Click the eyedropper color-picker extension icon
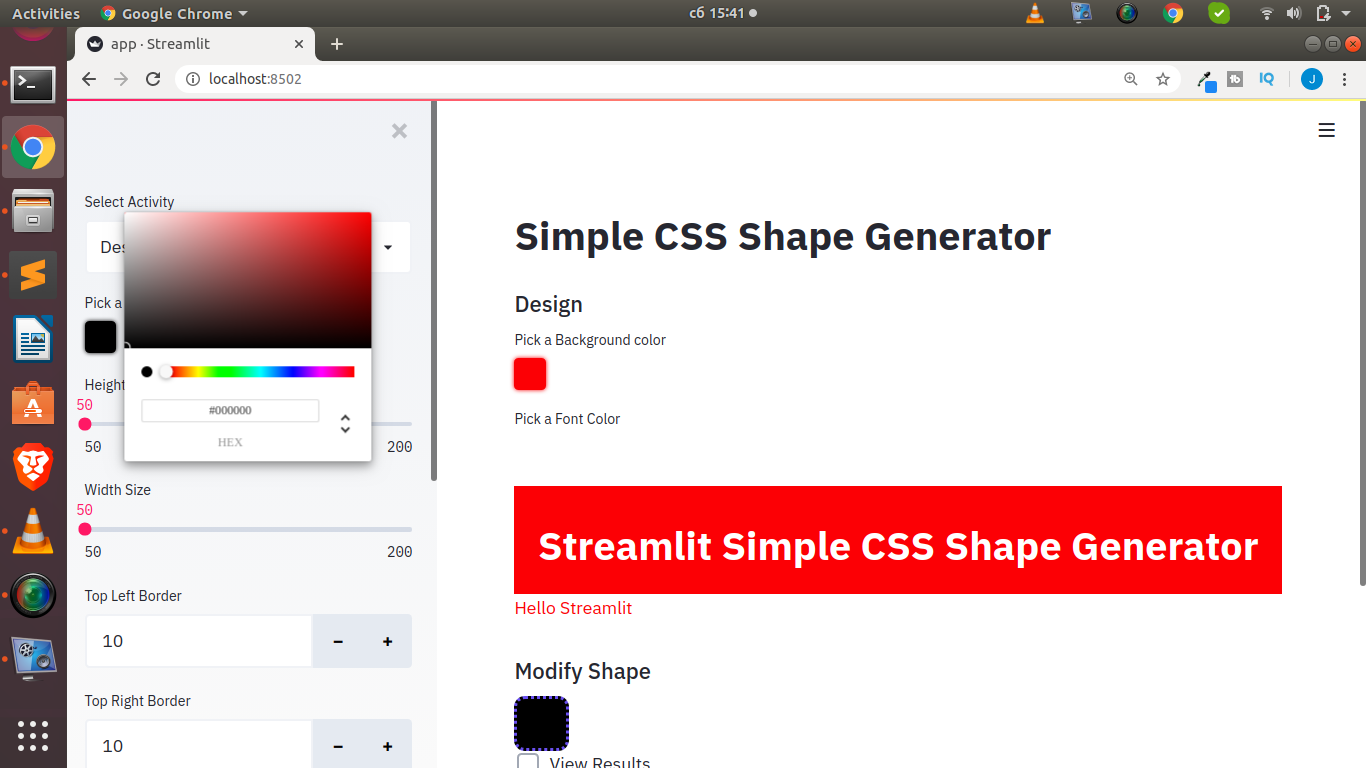This screenshot has width=1366, height=768. (1205, 79)
